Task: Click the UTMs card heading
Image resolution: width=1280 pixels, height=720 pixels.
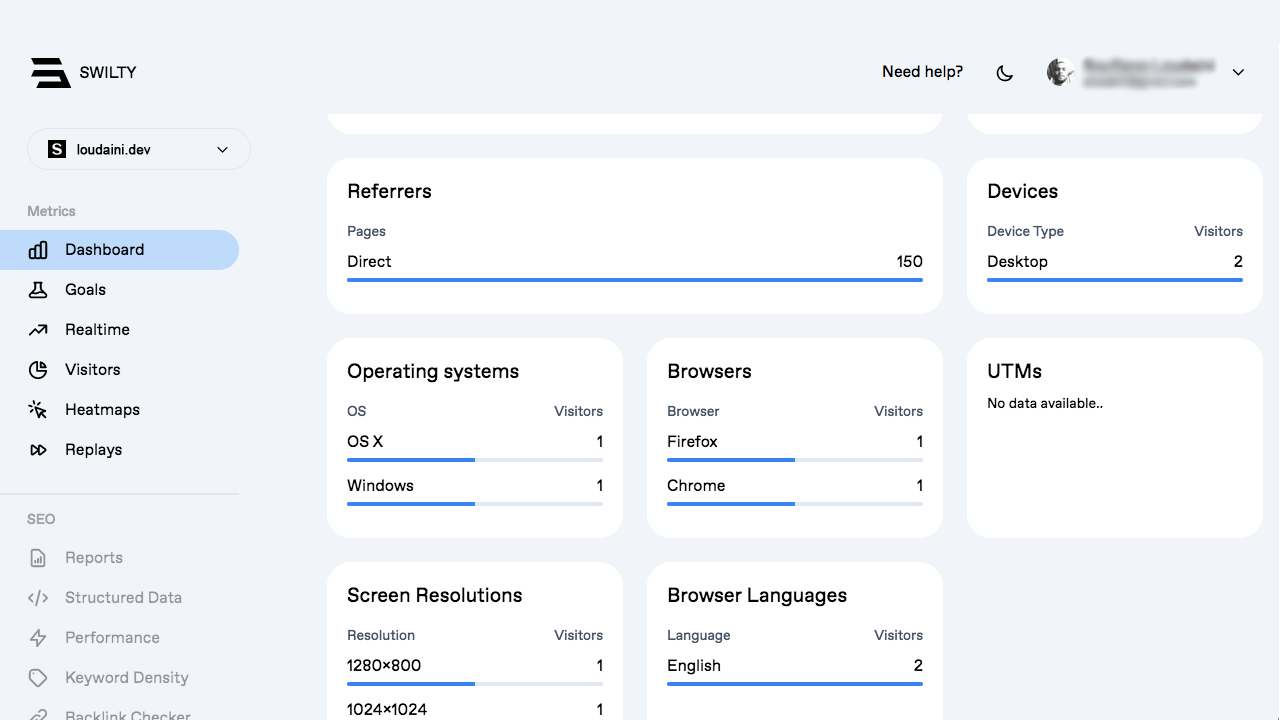Action: (1014, 371)
